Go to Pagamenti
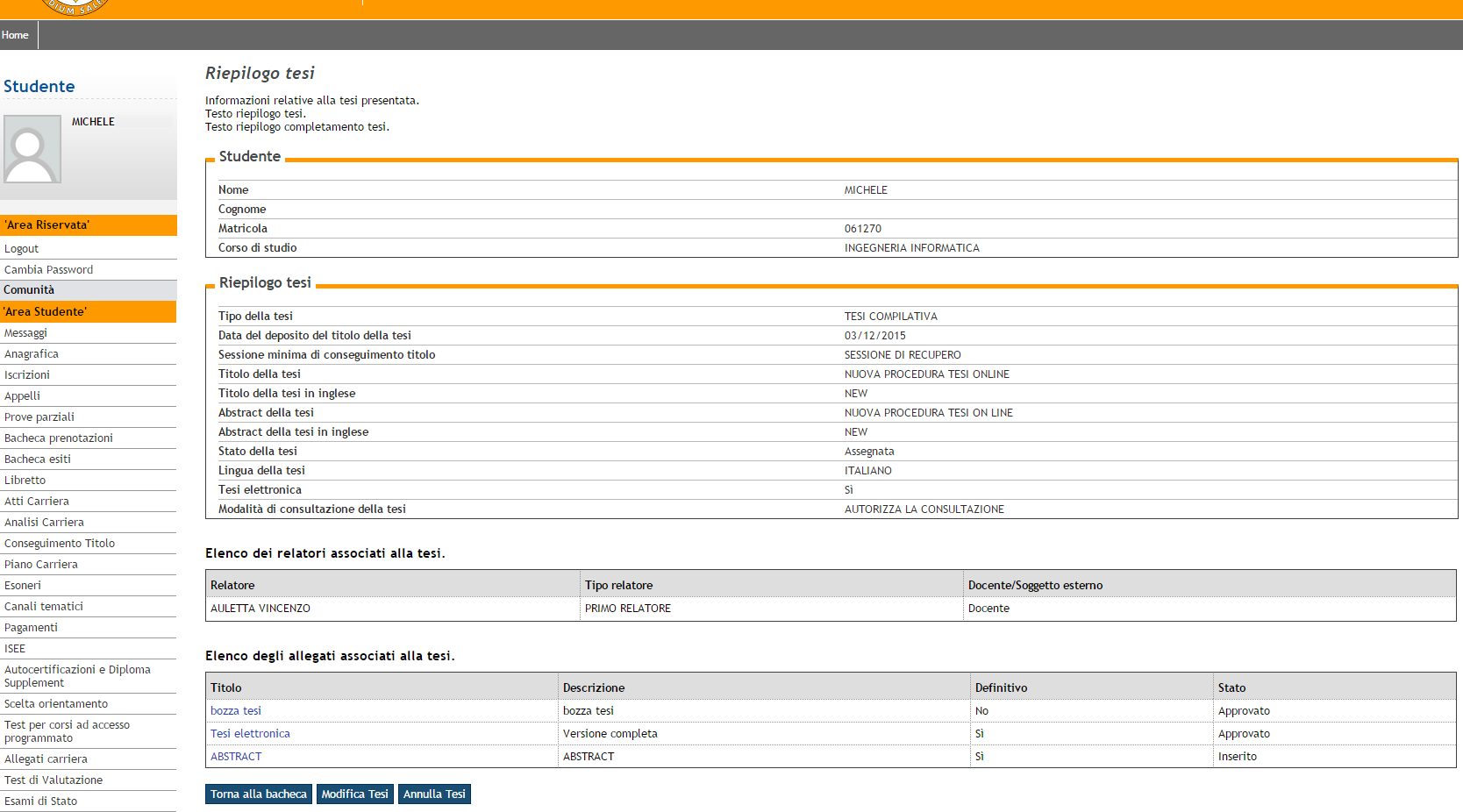Screen dimensions: 1463x812 (31, 628)
